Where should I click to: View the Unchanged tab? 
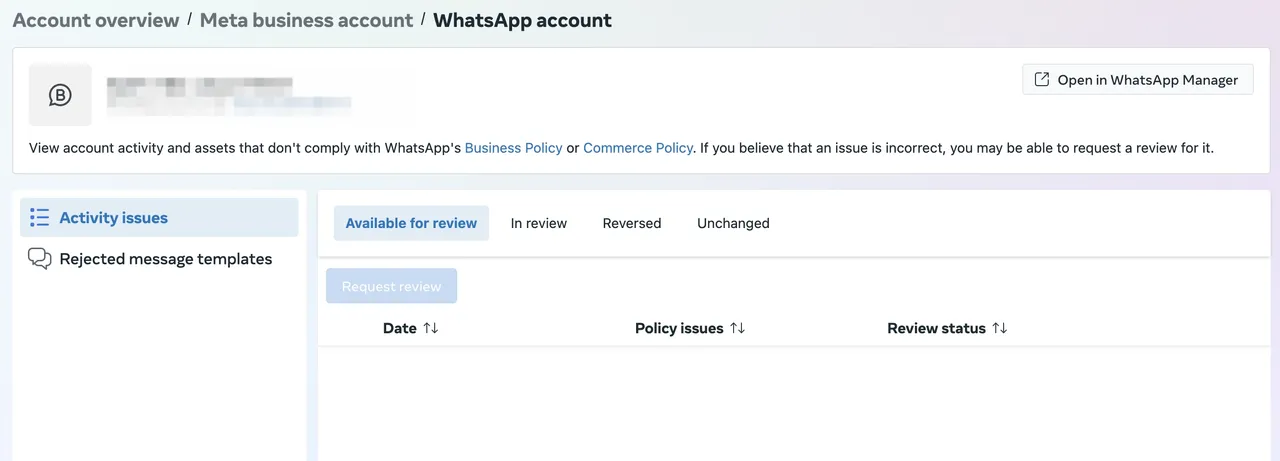point(733,223)
